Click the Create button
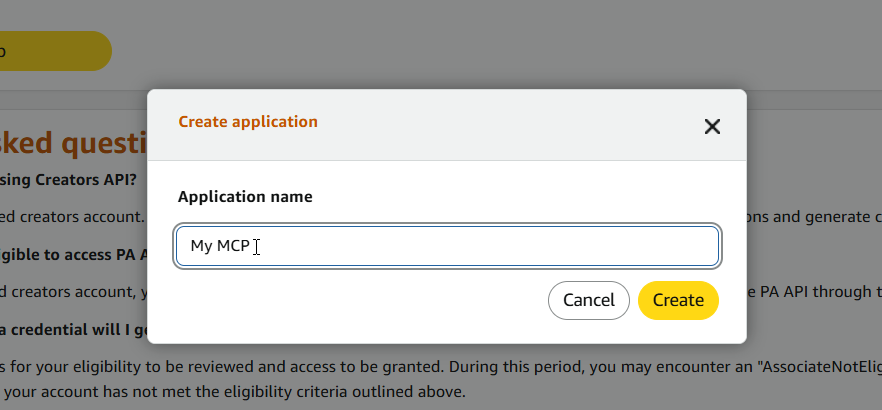 [x=678, y=300]
